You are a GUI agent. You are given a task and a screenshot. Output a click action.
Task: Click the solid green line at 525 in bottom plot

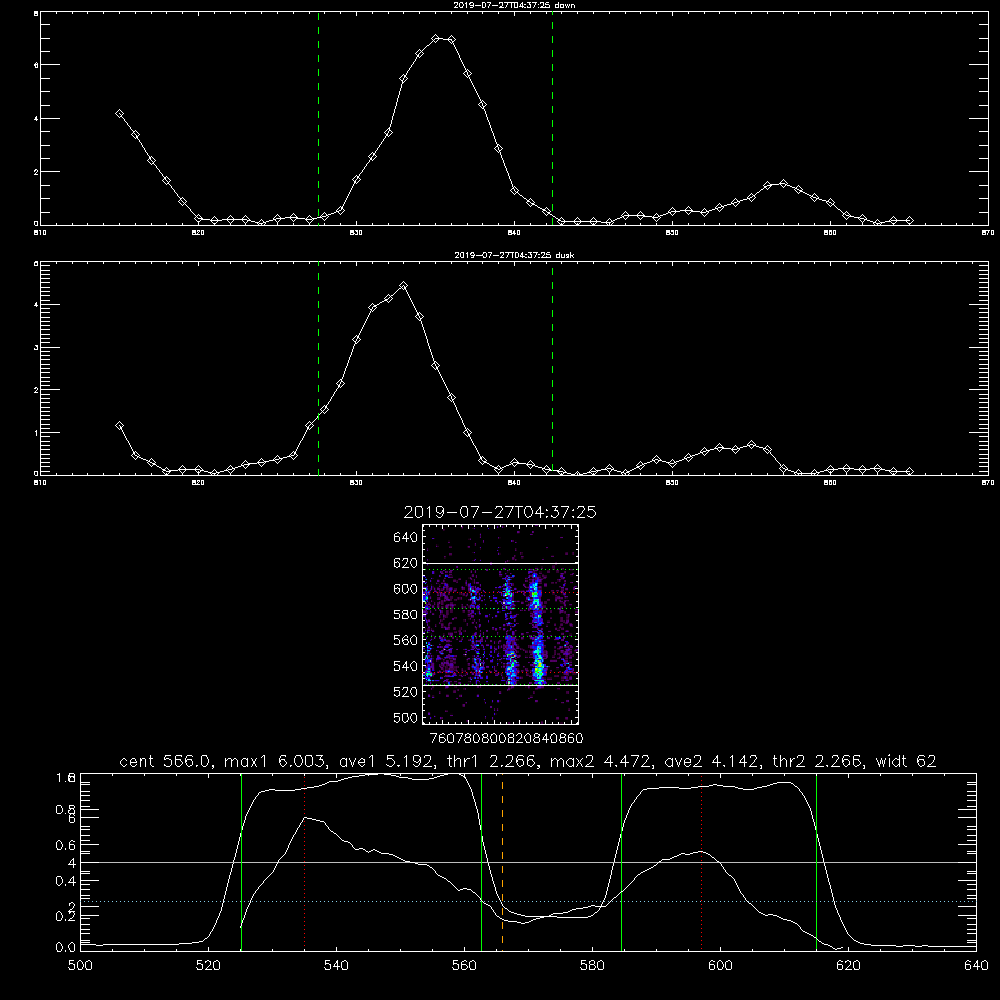pyautogui.click(x=242, y=861)
